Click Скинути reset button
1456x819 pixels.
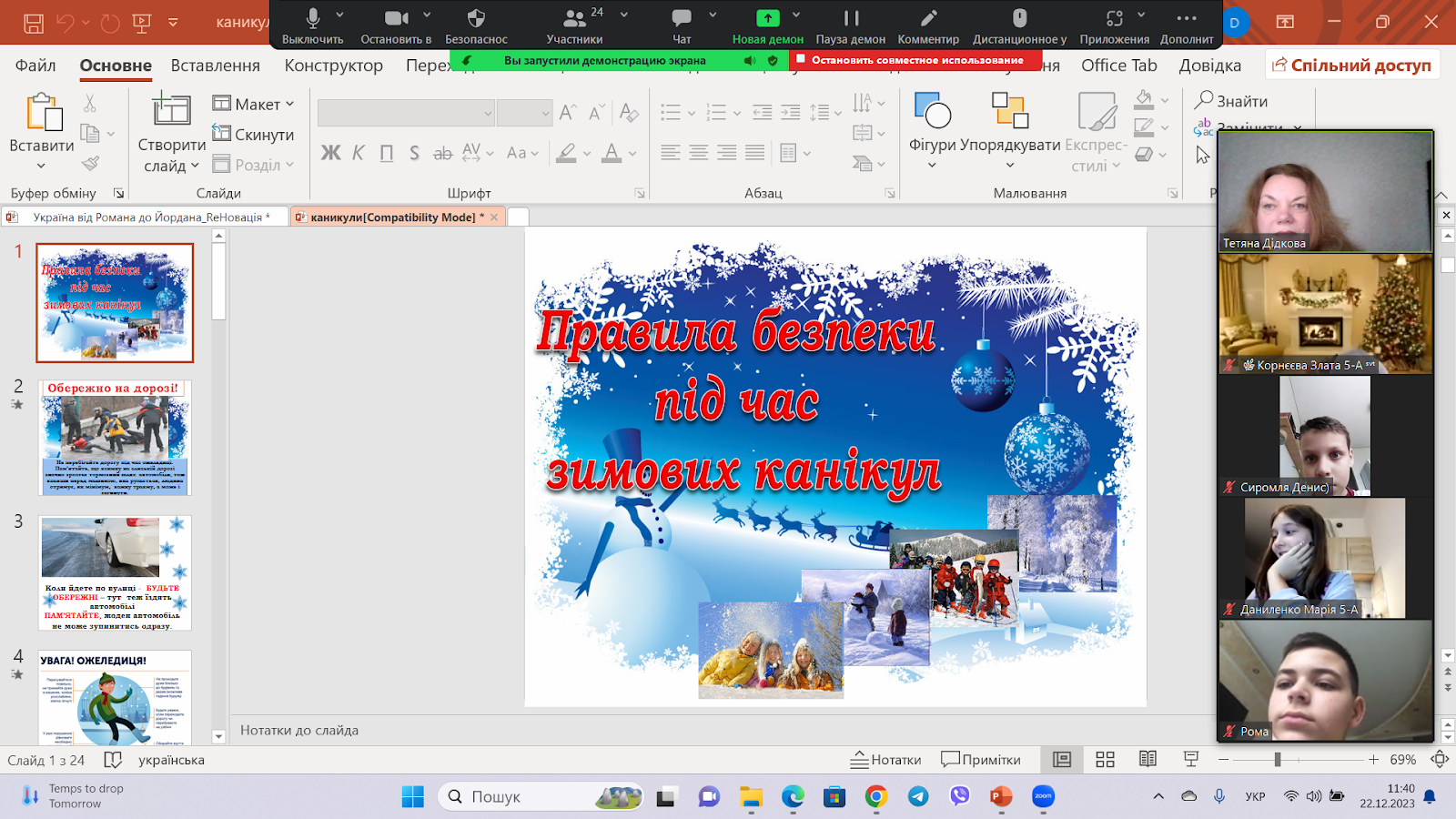click(254, 135)
